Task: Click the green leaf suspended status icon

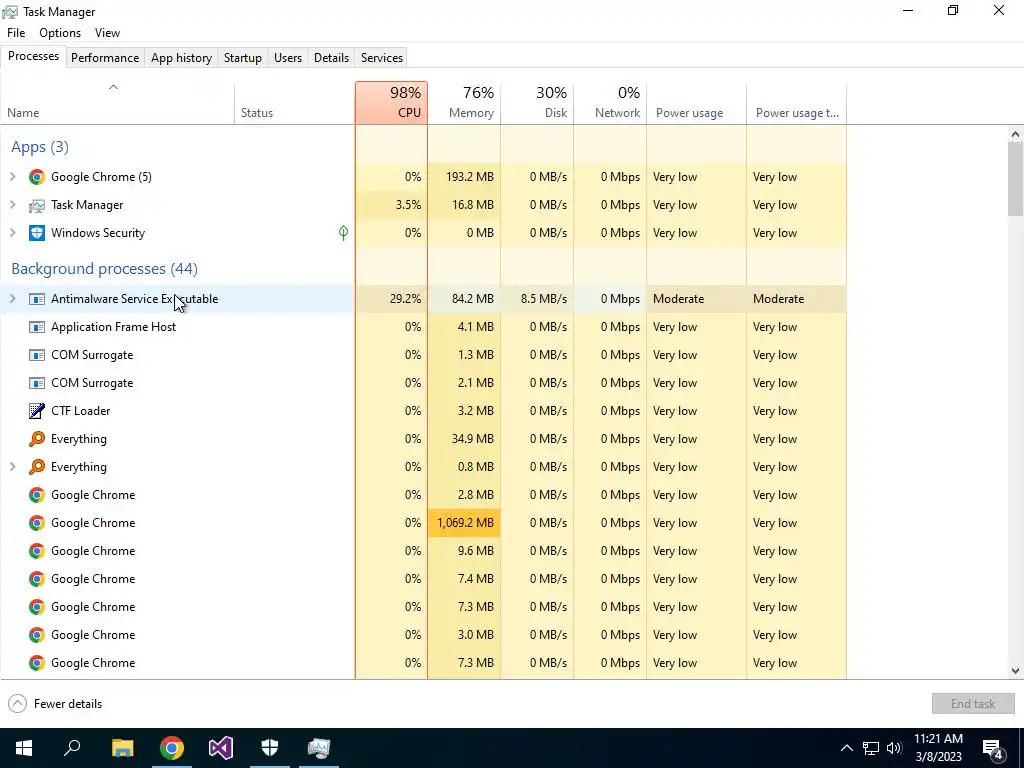Action: (344, 232)
